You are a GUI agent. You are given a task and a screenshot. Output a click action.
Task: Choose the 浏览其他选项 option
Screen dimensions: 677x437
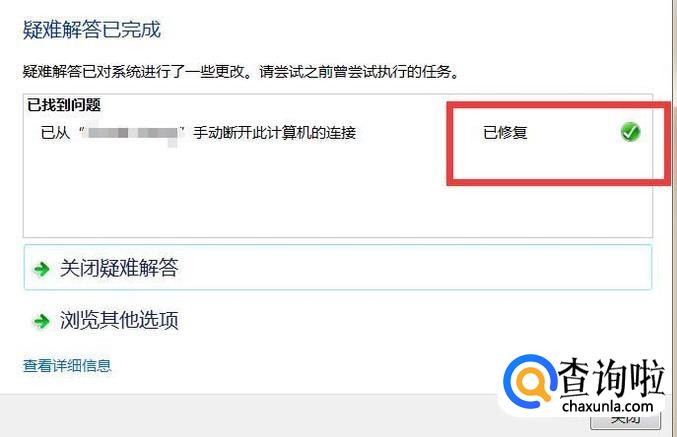[x=119, y=321]
